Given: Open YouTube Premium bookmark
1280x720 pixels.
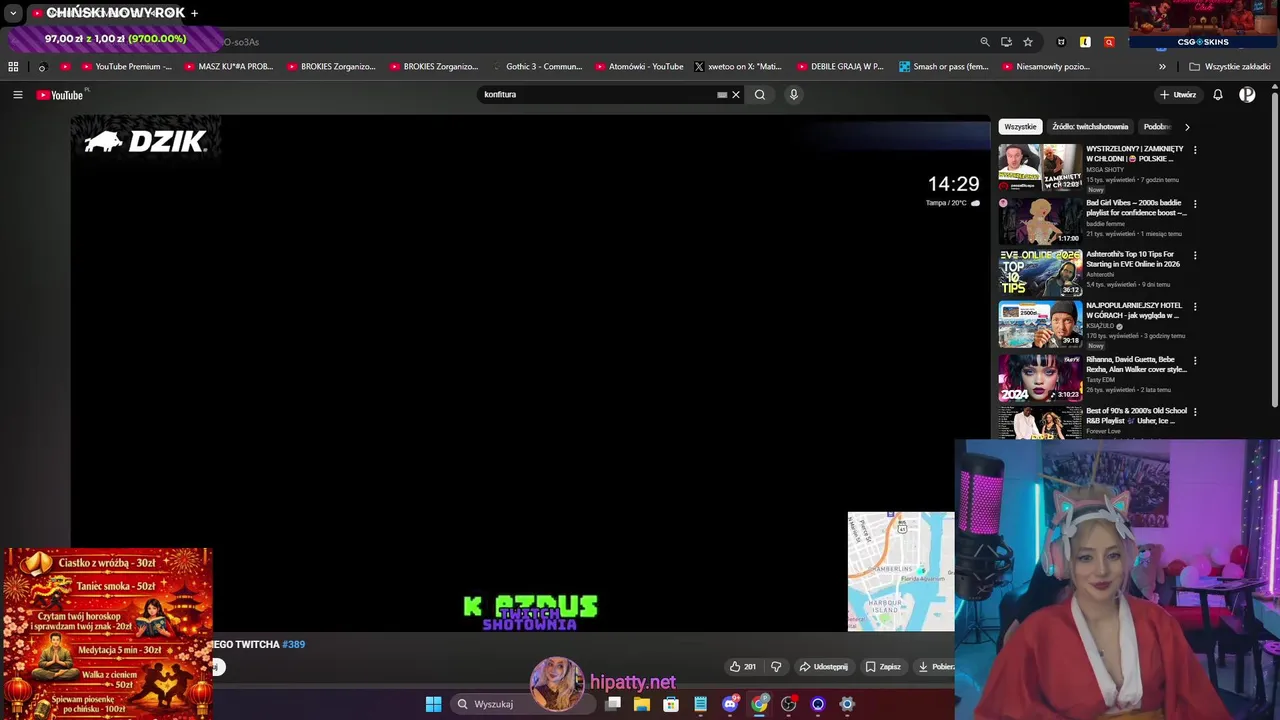Looking at the screenshot, I should [x=126, y=67].
